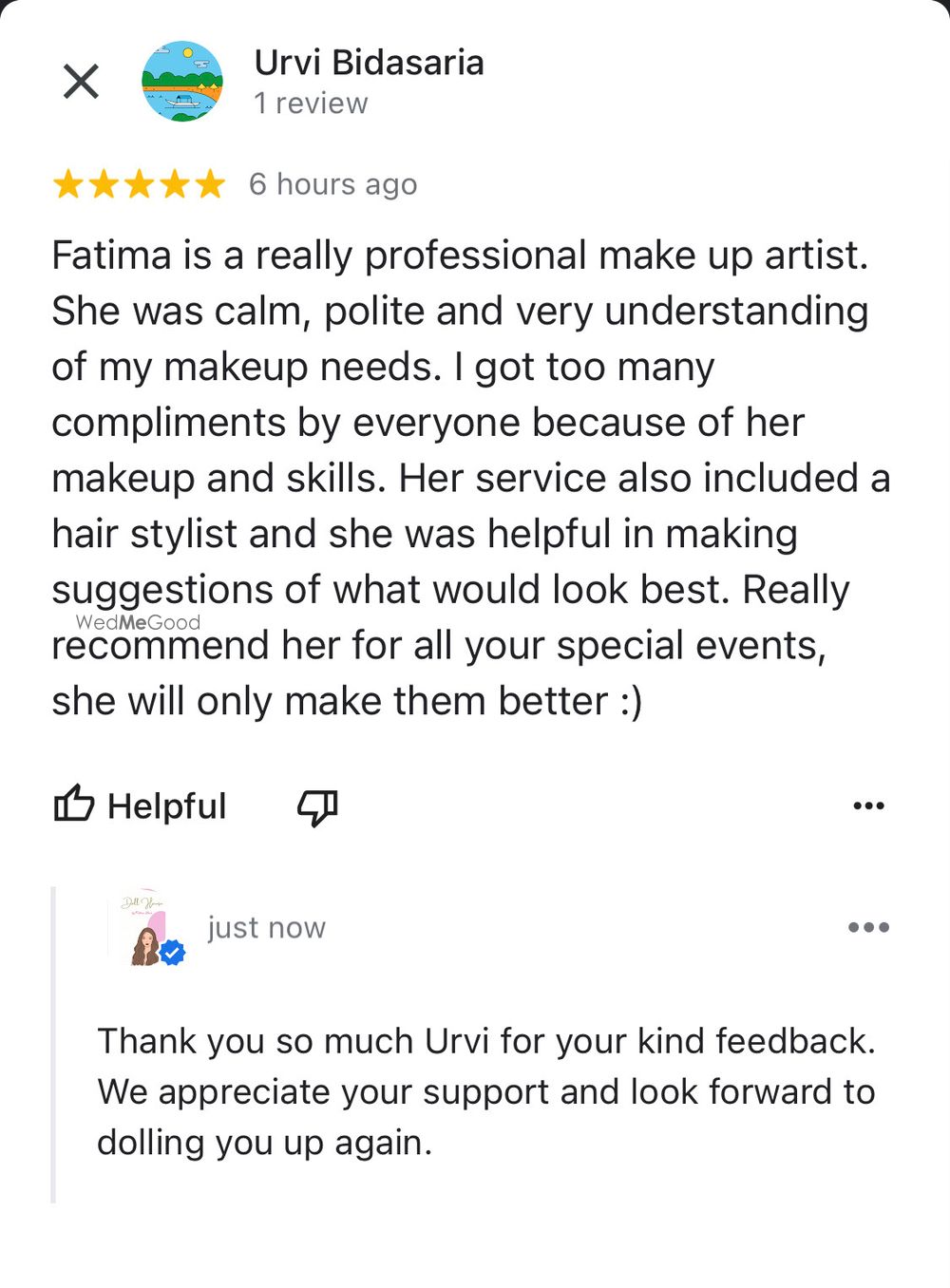
Task: Tap the reviewer name Urvi Bidasaria
Action: pyautogui.click(x=369, y=63)
